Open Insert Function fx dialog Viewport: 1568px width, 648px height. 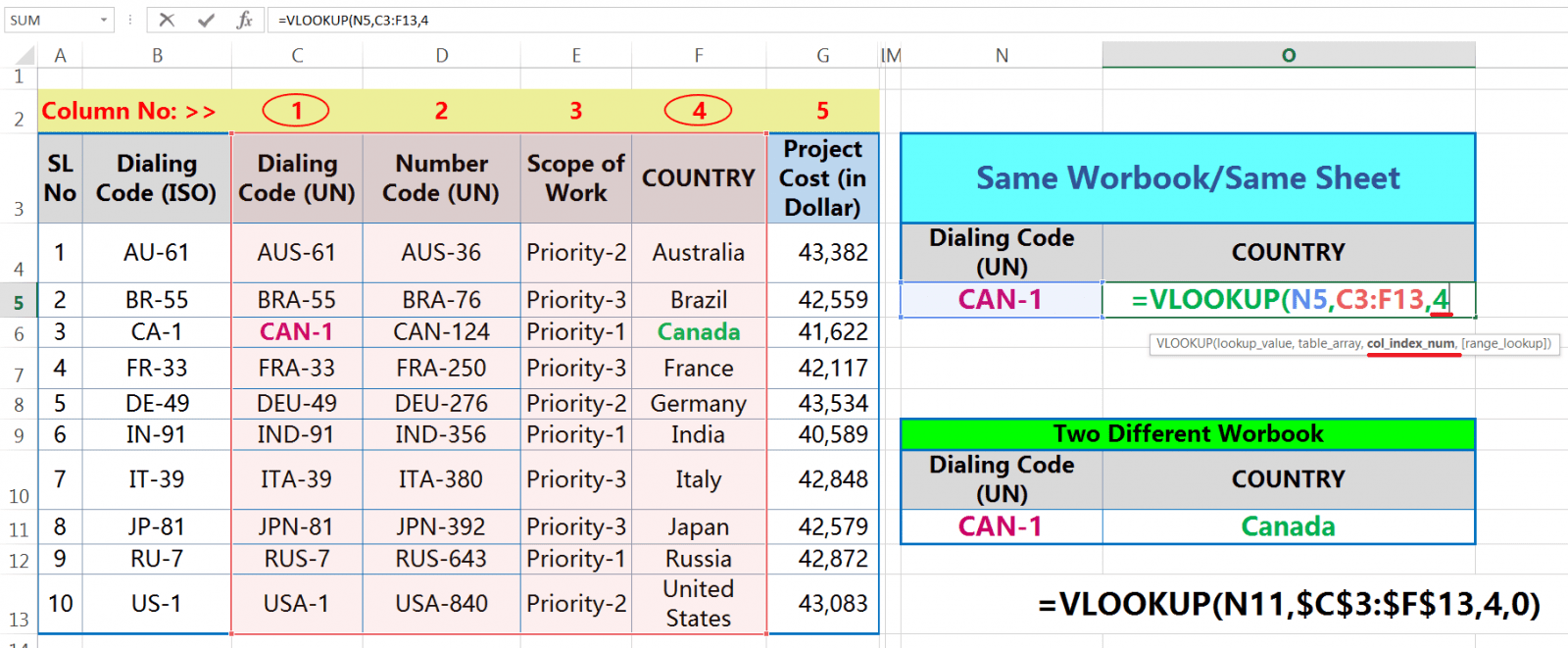[x=244, y=20]
